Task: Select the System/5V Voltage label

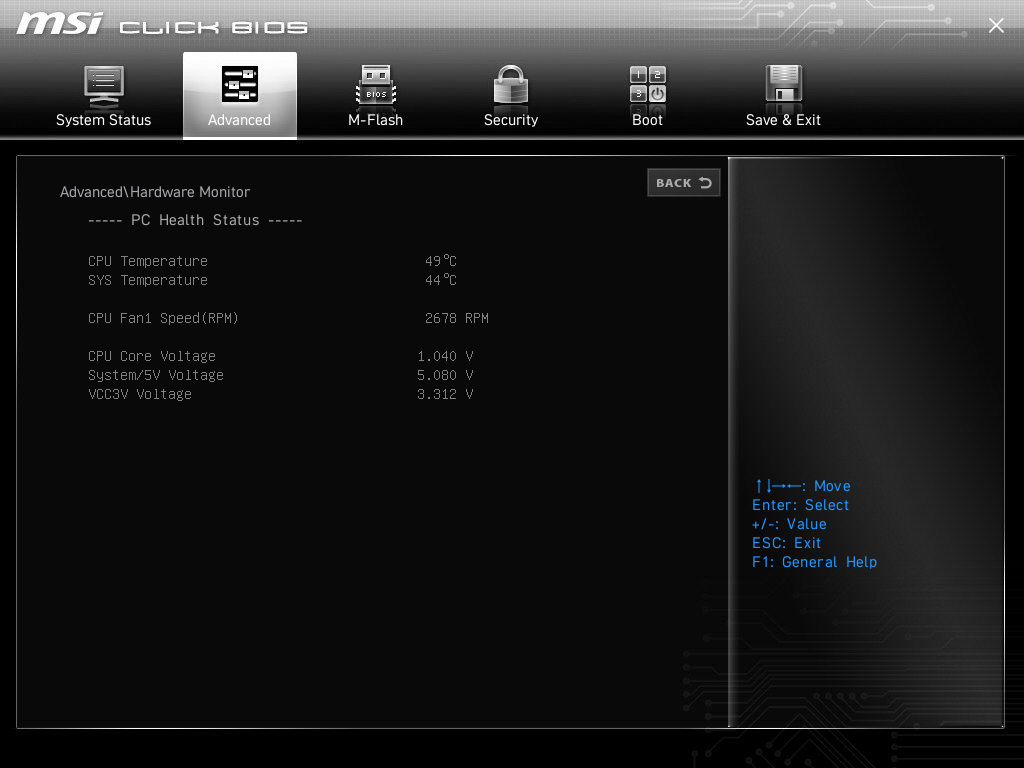Action: [155, 375]
